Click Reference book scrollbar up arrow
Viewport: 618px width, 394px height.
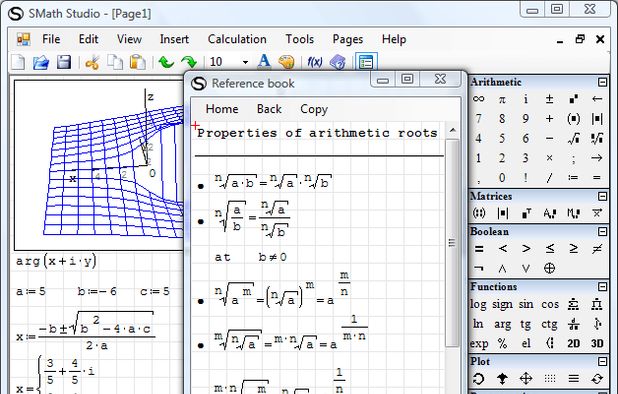tap(452, 130)
